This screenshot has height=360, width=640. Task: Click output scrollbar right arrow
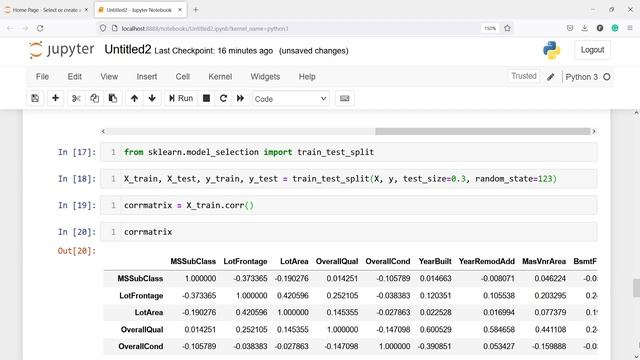594,131
